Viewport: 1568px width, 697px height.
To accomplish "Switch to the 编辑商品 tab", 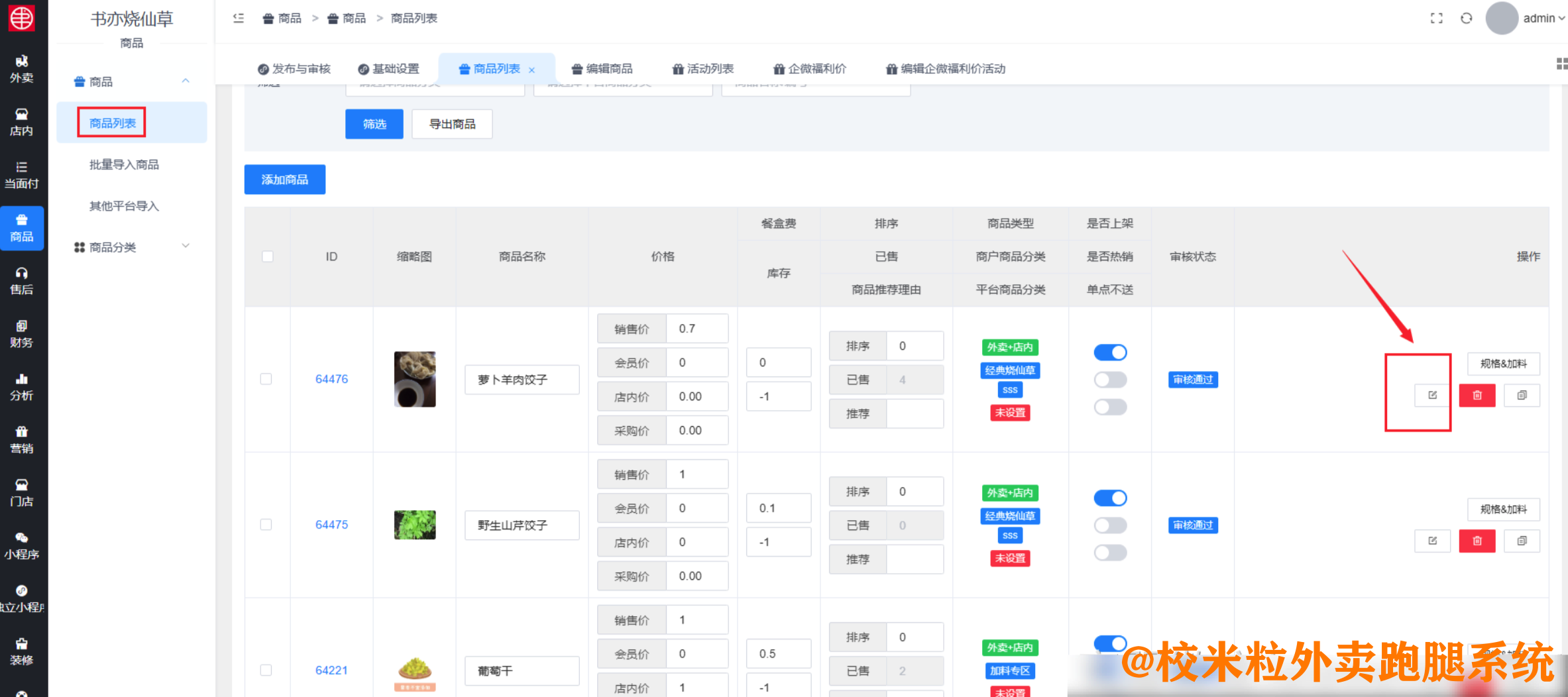I will click(x=602, y=68).
